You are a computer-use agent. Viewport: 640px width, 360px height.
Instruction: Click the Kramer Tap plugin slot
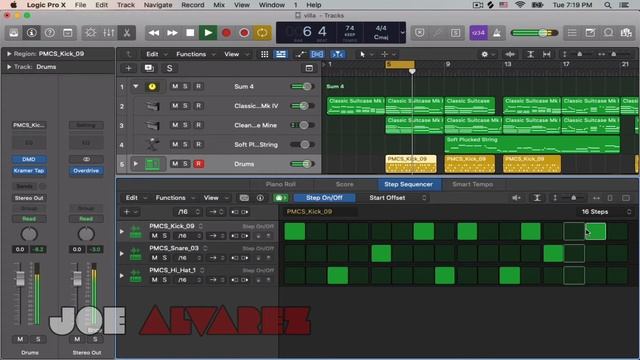(x=29, y=171)
